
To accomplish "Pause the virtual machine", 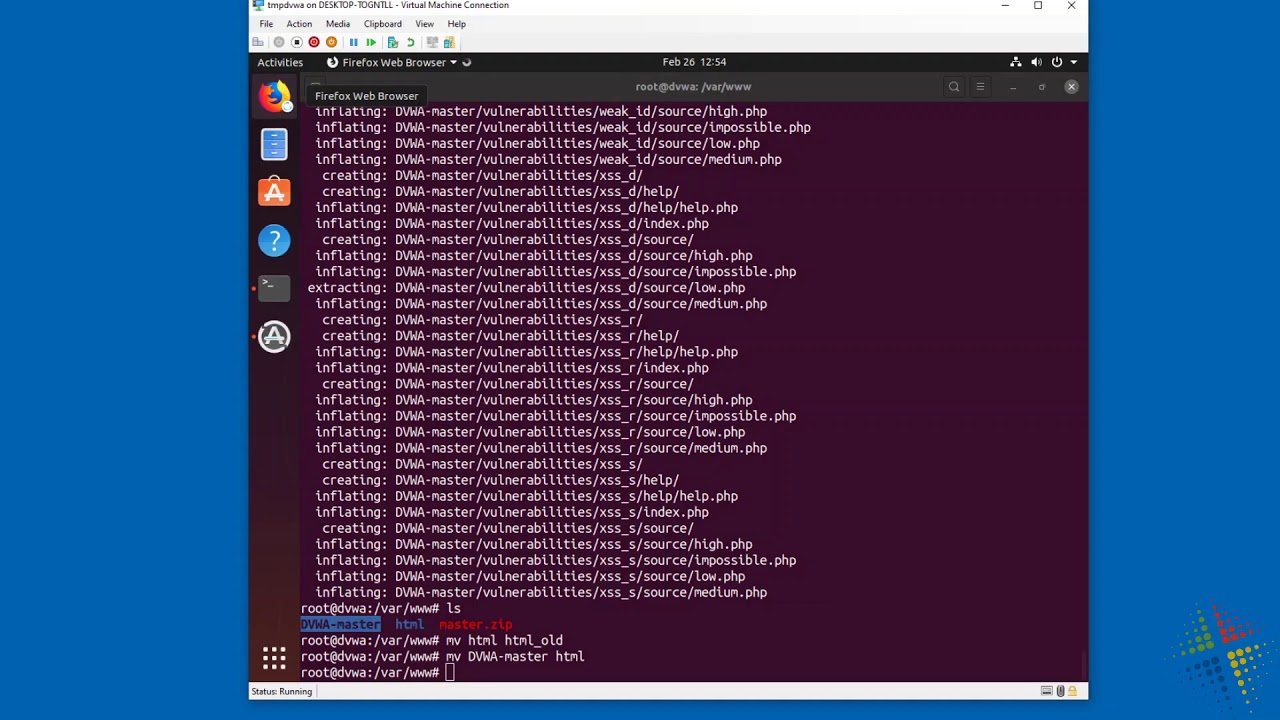I will coord(353,42).
